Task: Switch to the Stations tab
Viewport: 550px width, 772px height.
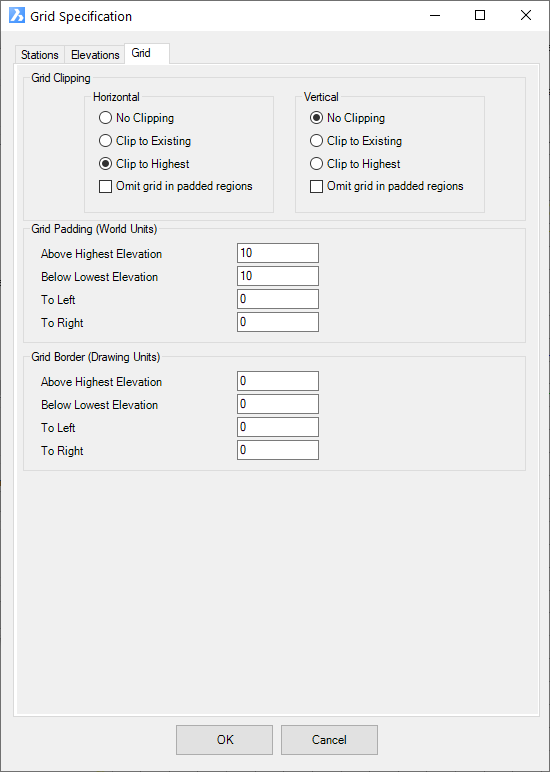Action: pos(40,55)
